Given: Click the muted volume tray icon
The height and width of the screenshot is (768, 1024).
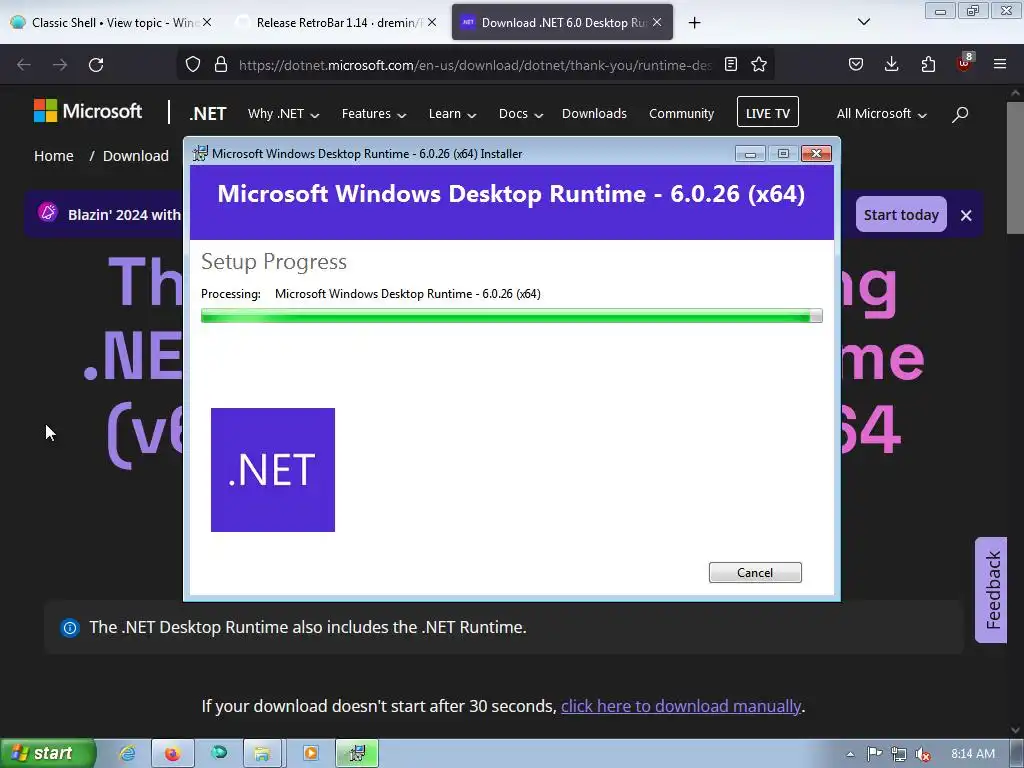Looking at the screenshot, I should tap(923, 754).
